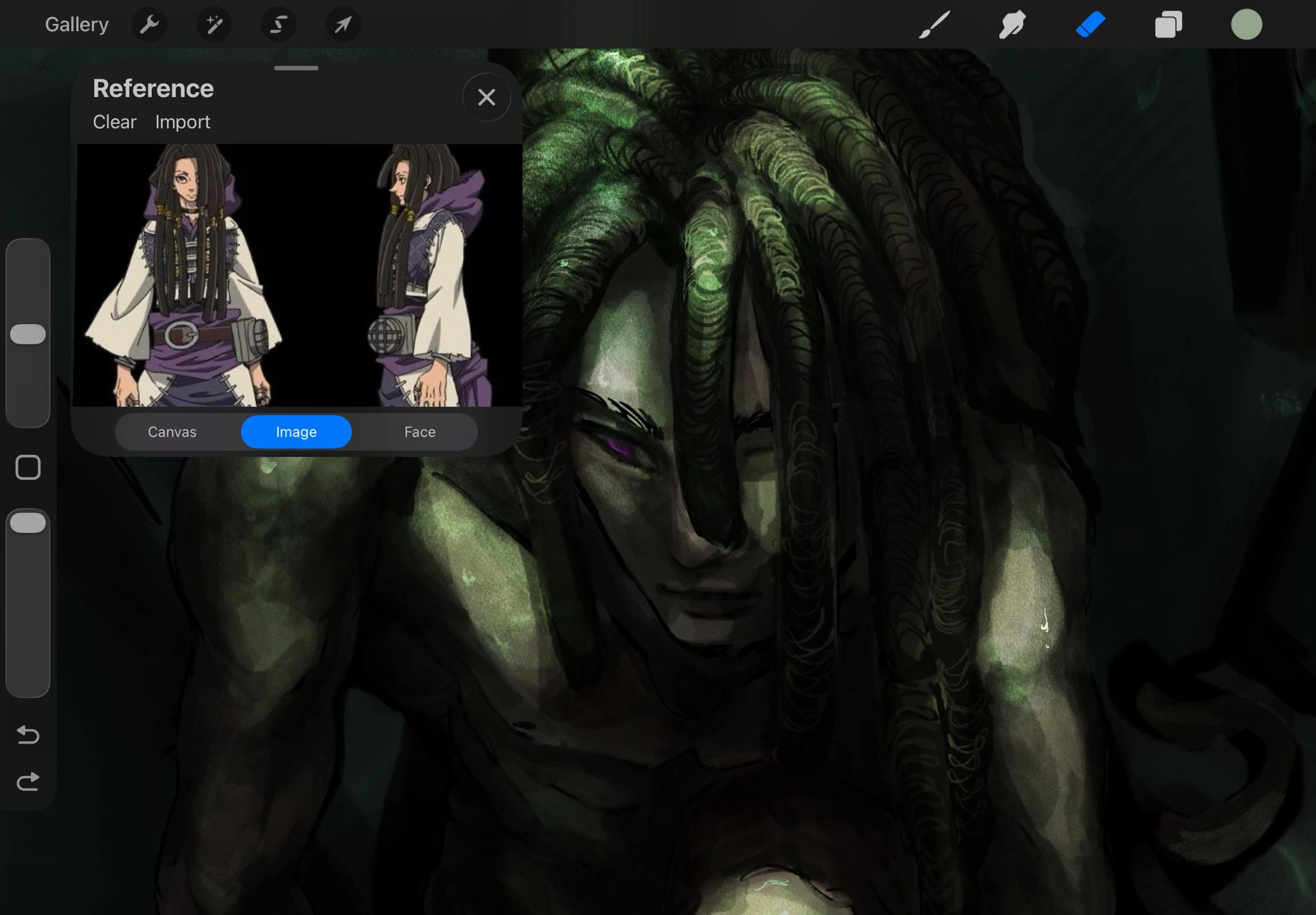Click the reference character image

(297, 275)
